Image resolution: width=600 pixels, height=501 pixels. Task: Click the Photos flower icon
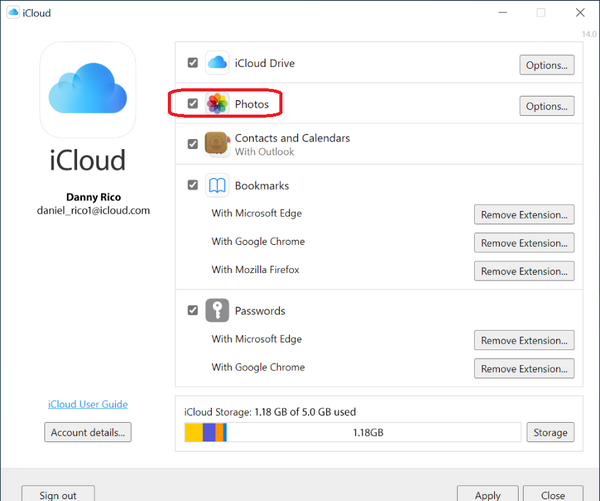[x=217, y=103]
